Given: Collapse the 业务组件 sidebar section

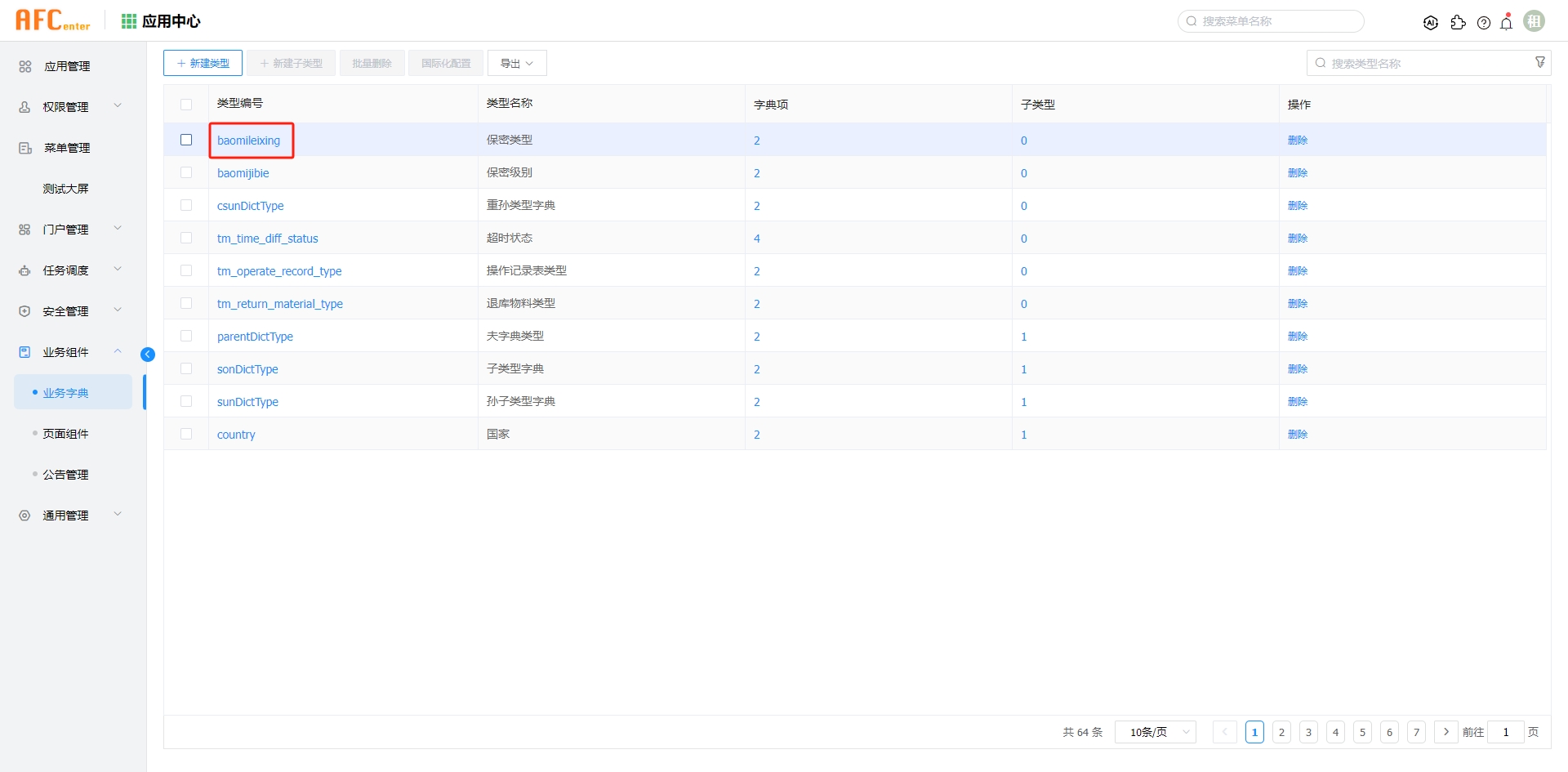Looking at the screenshot, I should point(118,351).
